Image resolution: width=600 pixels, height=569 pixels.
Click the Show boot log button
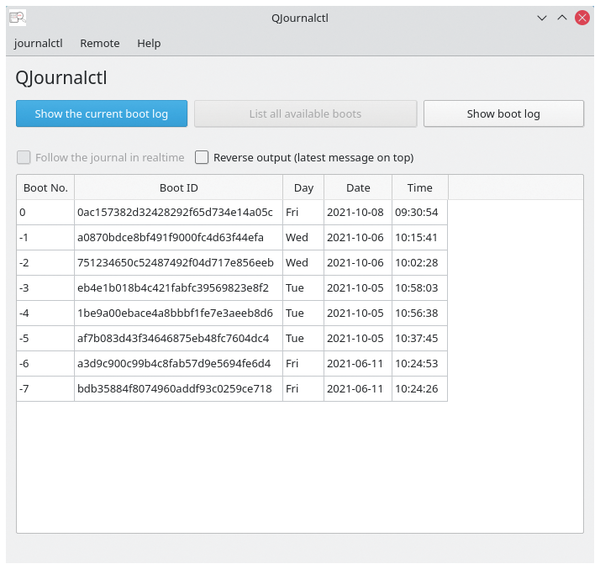(x=504, y=114)
